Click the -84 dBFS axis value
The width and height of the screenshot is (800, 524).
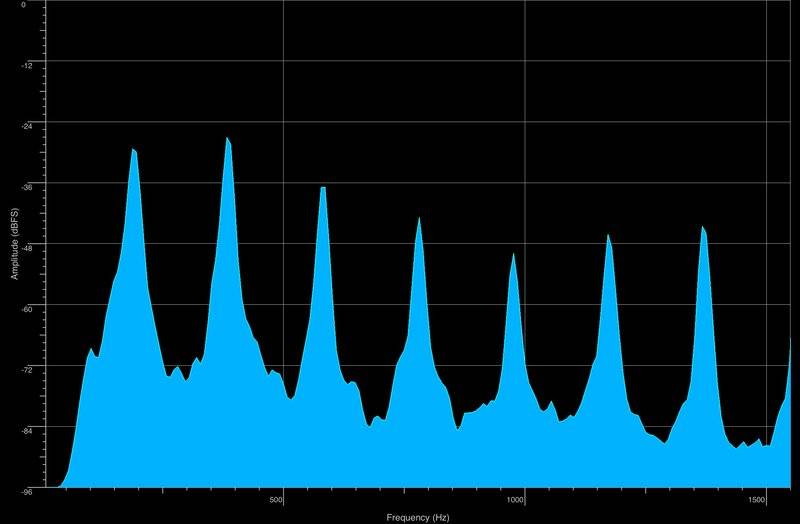click(x=27, y=431)
